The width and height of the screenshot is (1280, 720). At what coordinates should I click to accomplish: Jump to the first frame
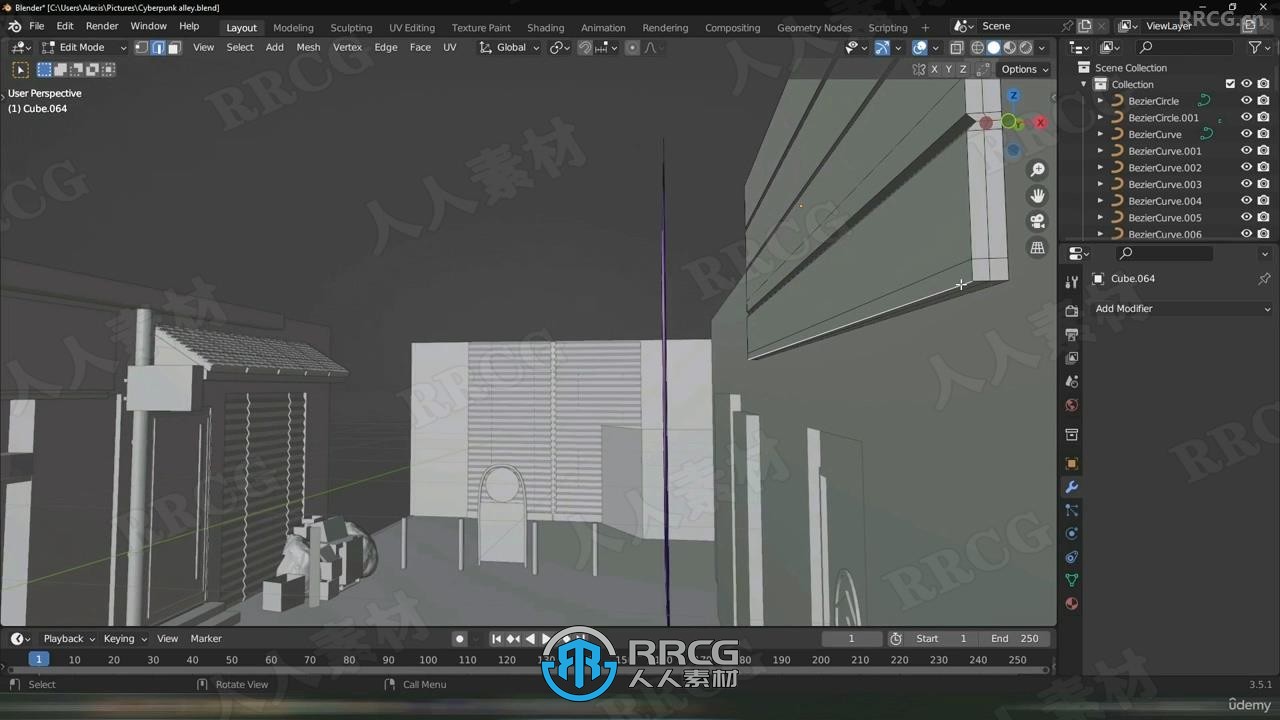pos(496,638)
